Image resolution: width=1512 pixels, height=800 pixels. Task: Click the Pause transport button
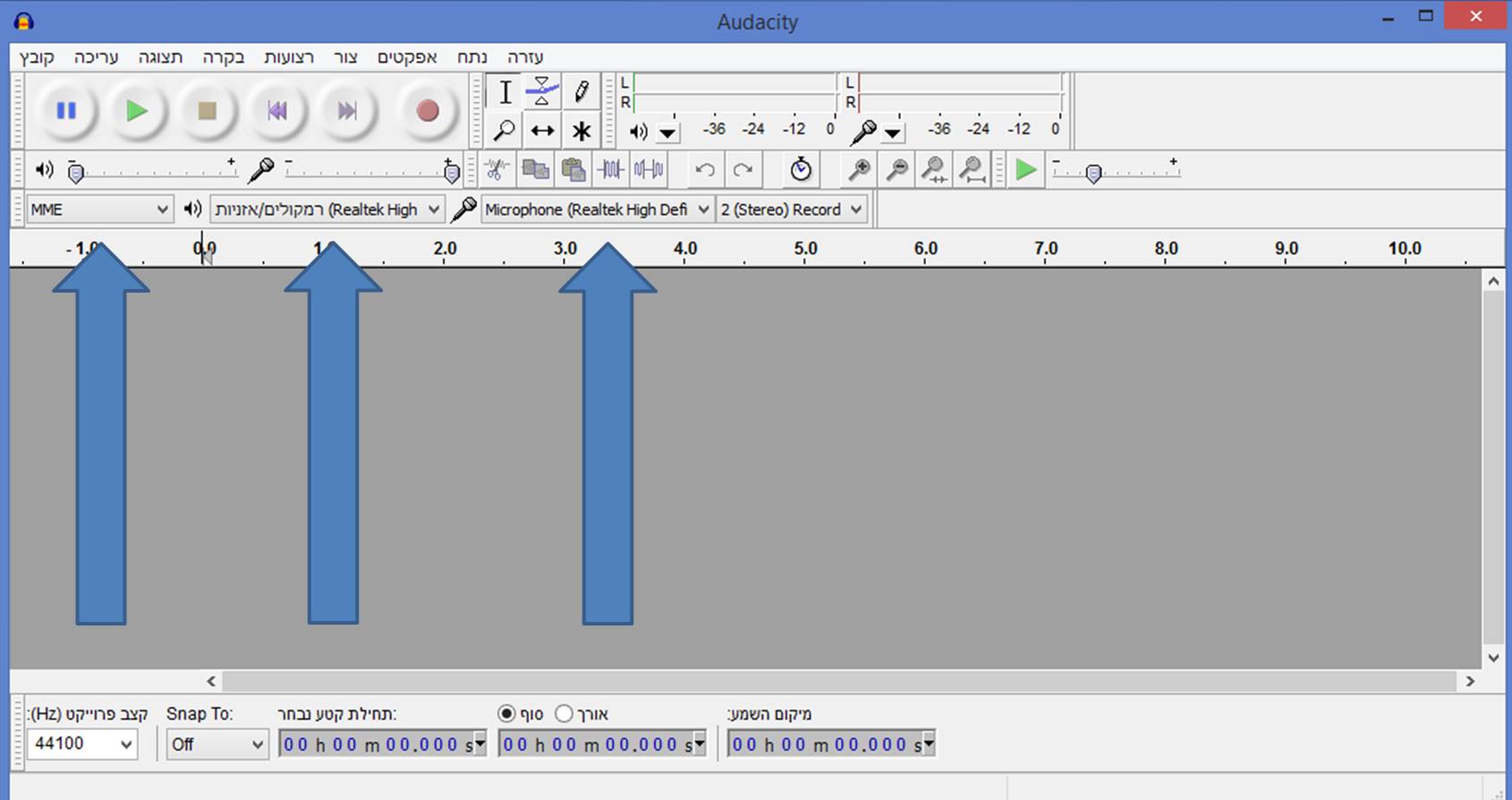pyautogui.click(x=66, y=111)
